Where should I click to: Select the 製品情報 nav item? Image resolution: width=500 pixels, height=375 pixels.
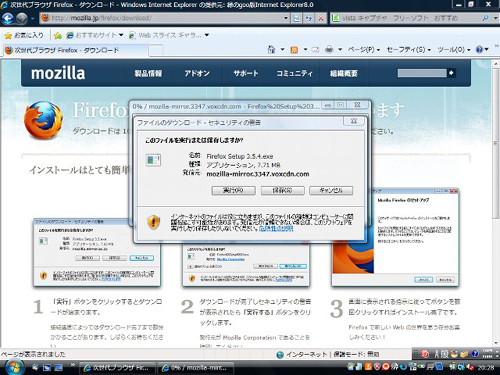pos(148,73)
